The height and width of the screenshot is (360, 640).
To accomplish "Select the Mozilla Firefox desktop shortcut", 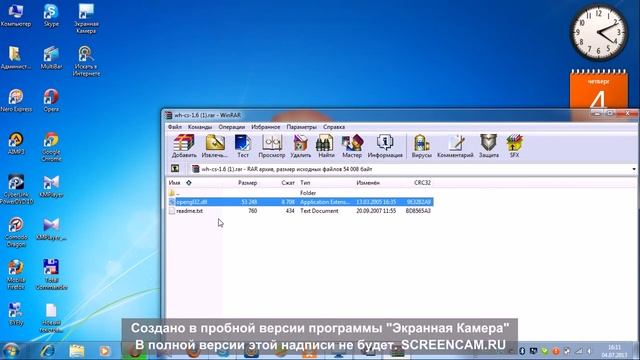I will (x=16, y=275).
